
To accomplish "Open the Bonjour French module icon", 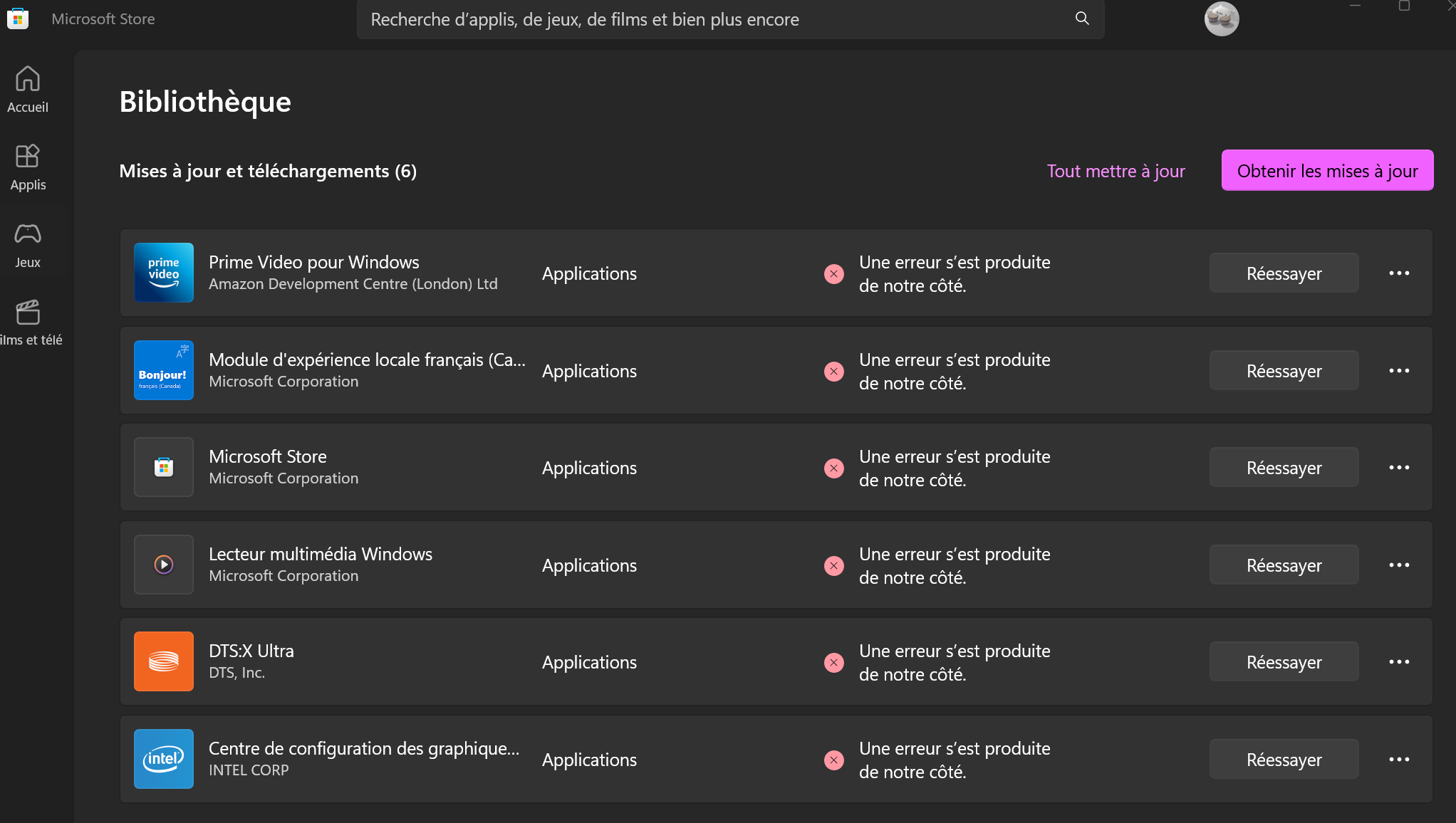I will [164, 370].
